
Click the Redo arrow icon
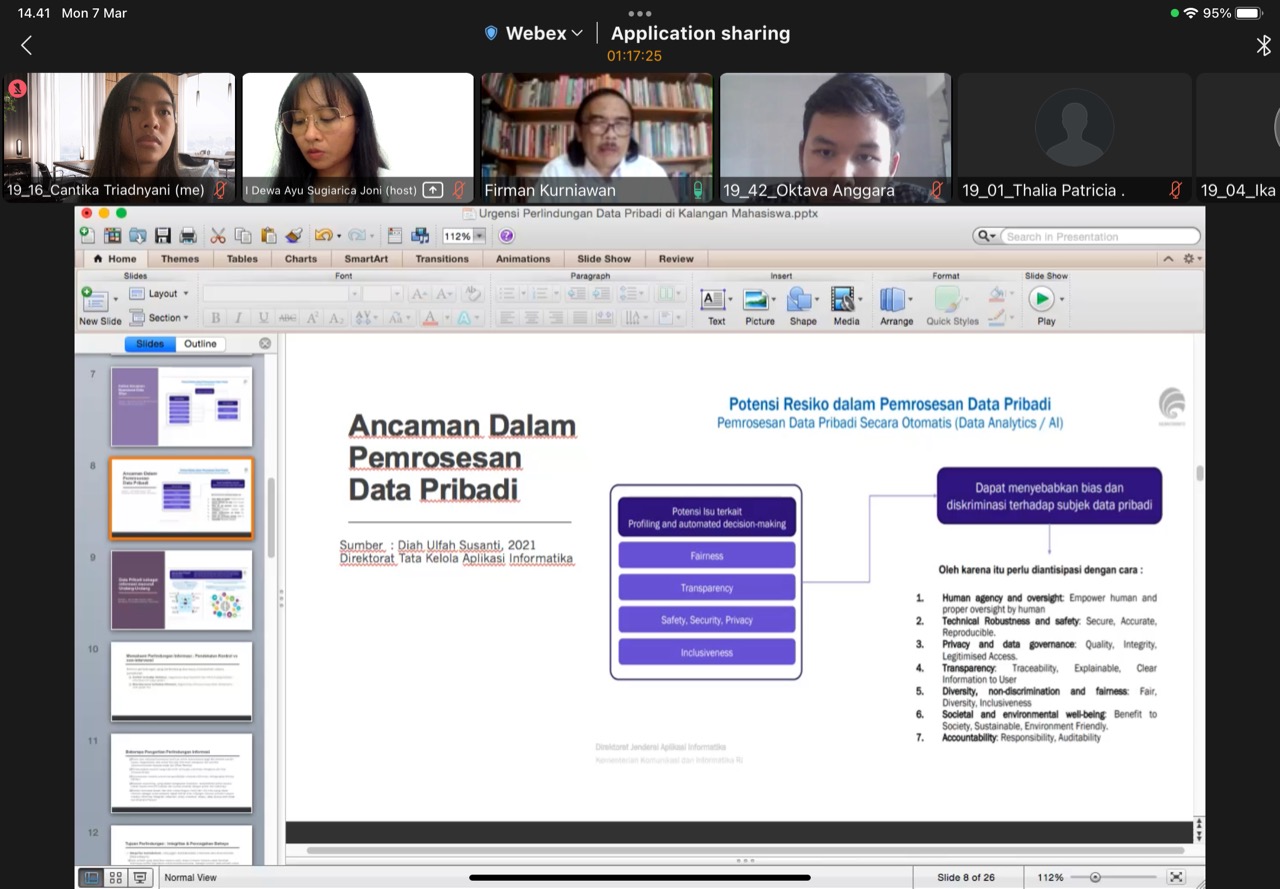click(x=355, y=236)
